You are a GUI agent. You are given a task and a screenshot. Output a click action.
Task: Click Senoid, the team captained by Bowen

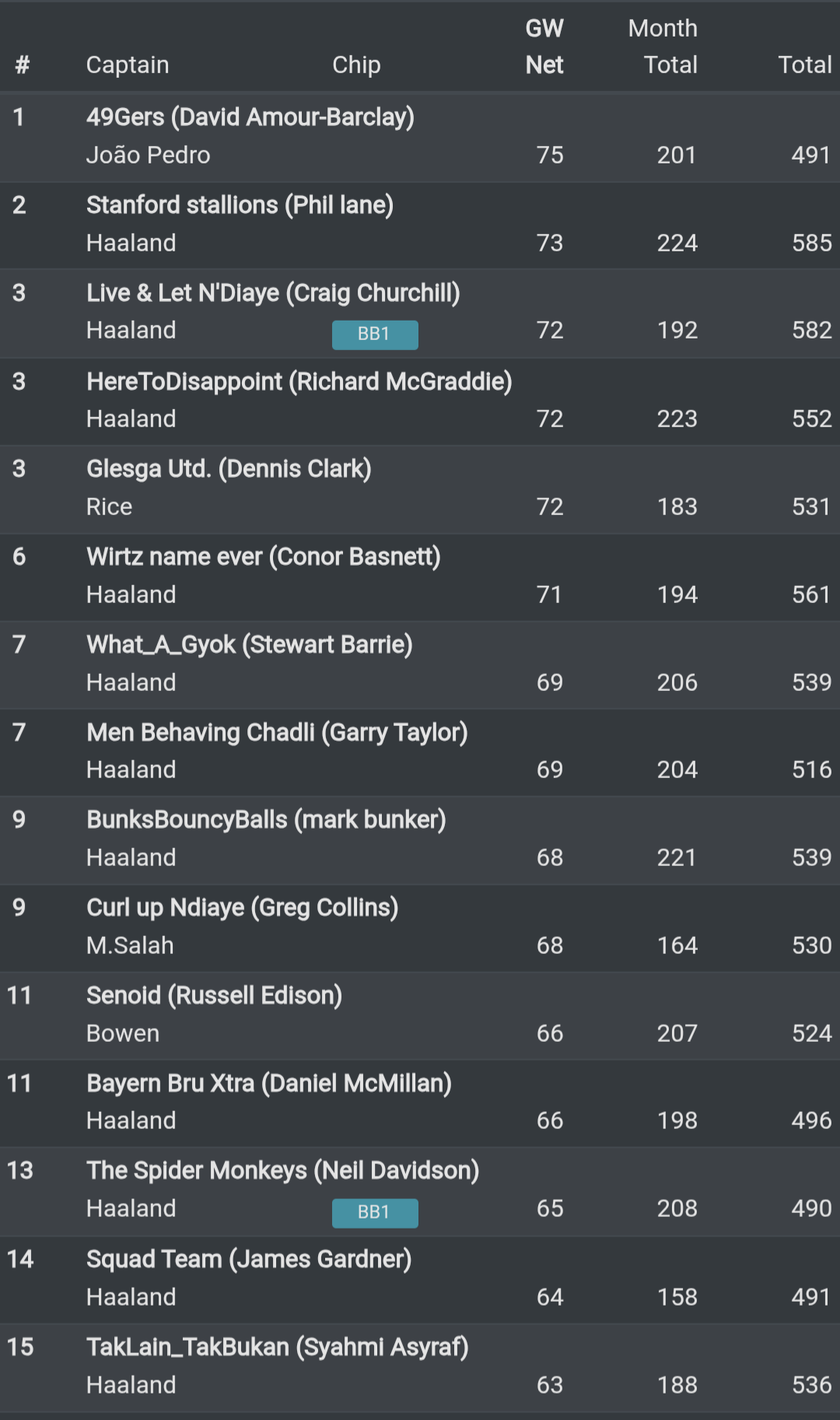(215, 994)
